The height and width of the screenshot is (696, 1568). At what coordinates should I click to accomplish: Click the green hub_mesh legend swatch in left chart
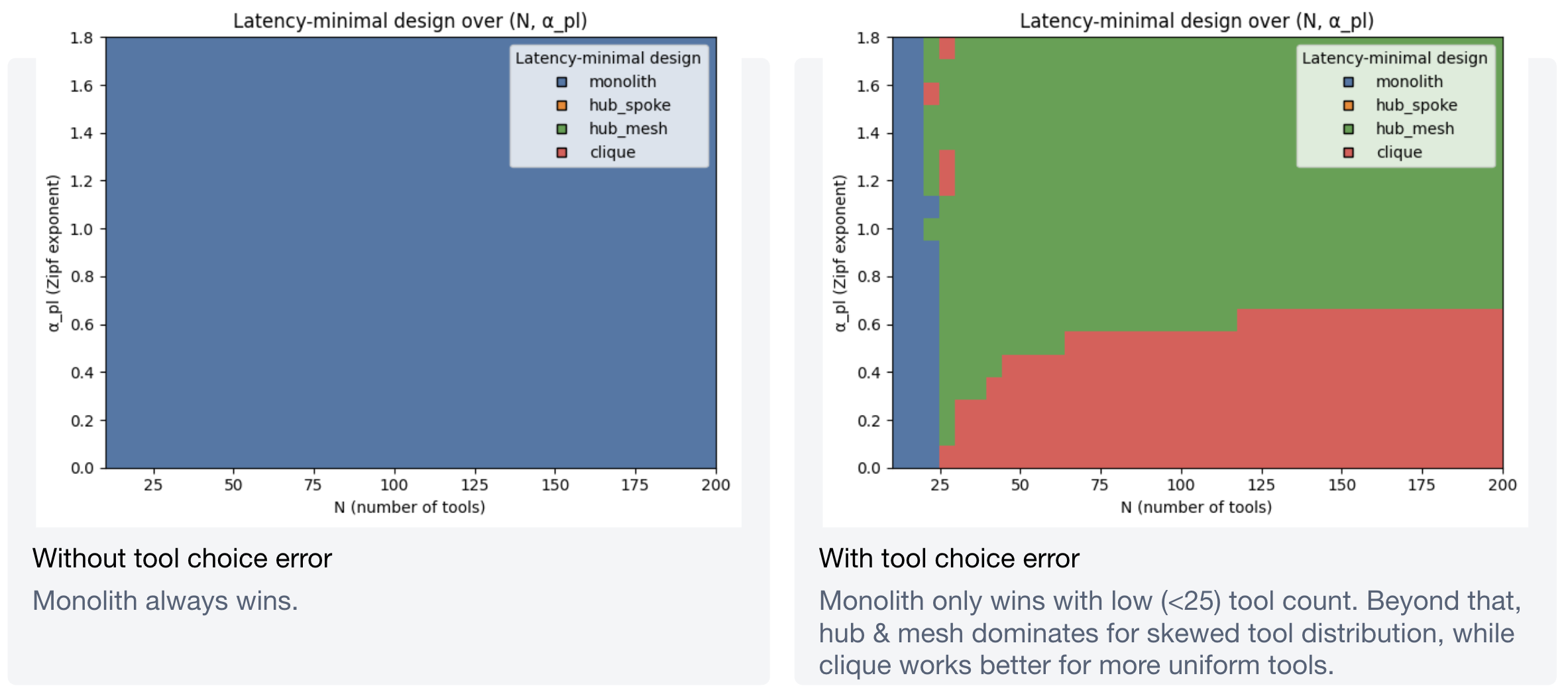[562, 129]
